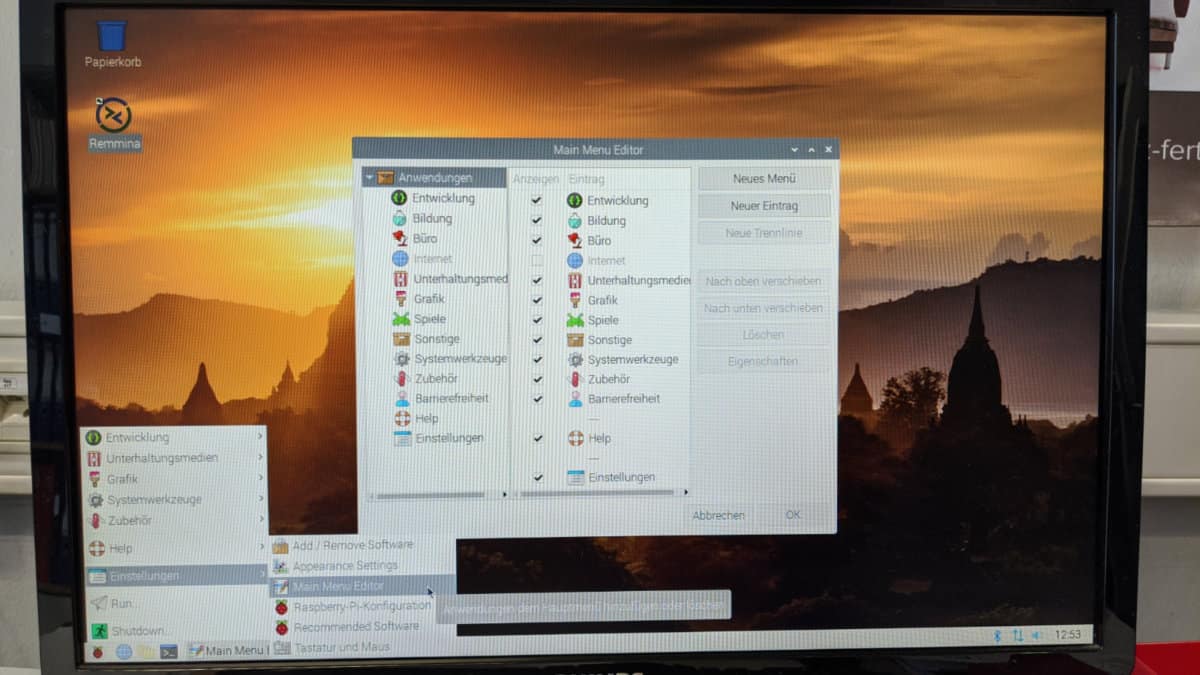Image resolution: width=1200 pixels, height=675 pixels.
Task: Open the terminal icon in taskbar
Action: [x=169, y=651]
